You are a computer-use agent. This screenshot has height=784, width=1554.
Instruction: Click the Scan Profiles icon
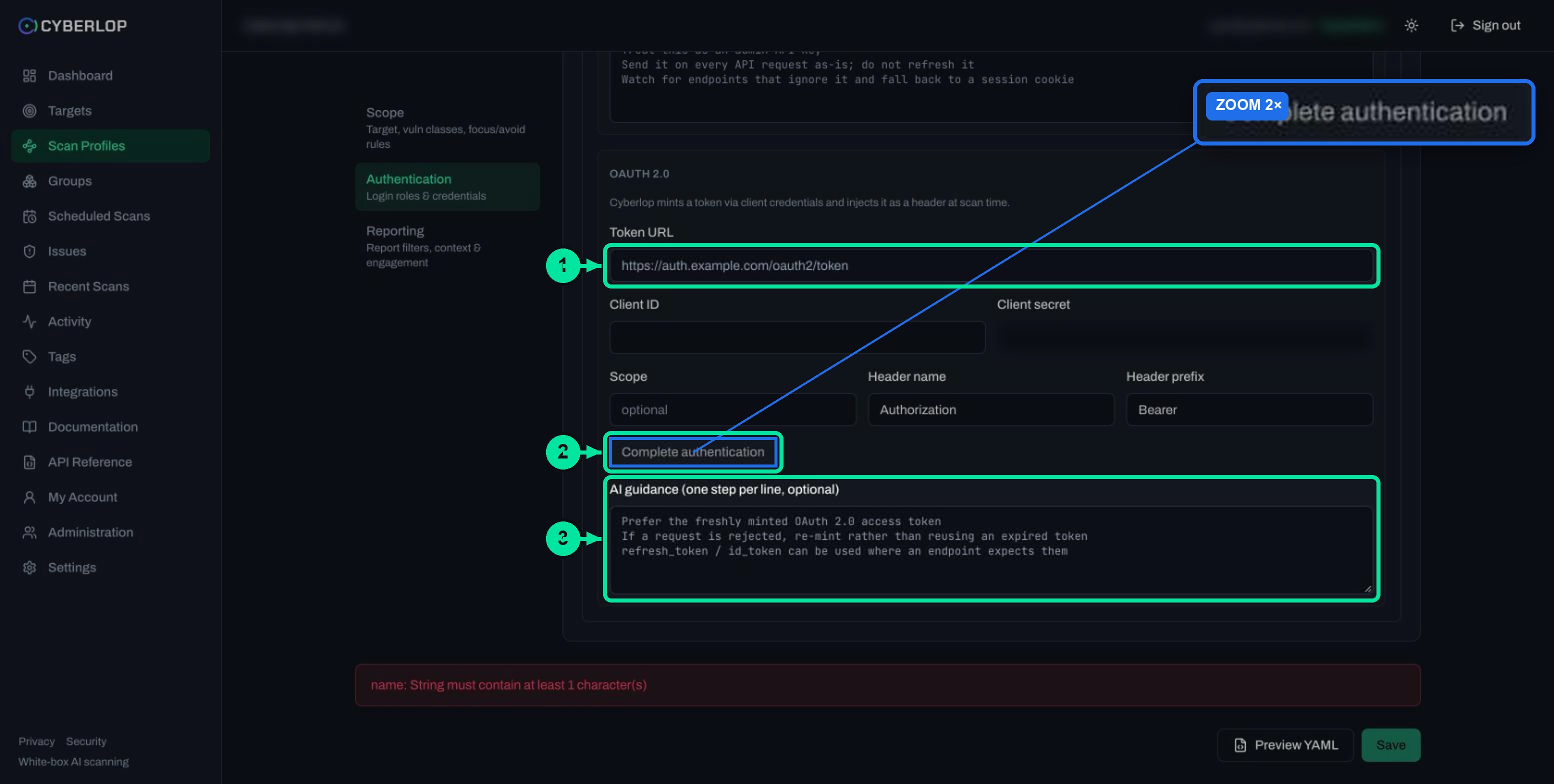pyautogui.click(x=29, y=146)
